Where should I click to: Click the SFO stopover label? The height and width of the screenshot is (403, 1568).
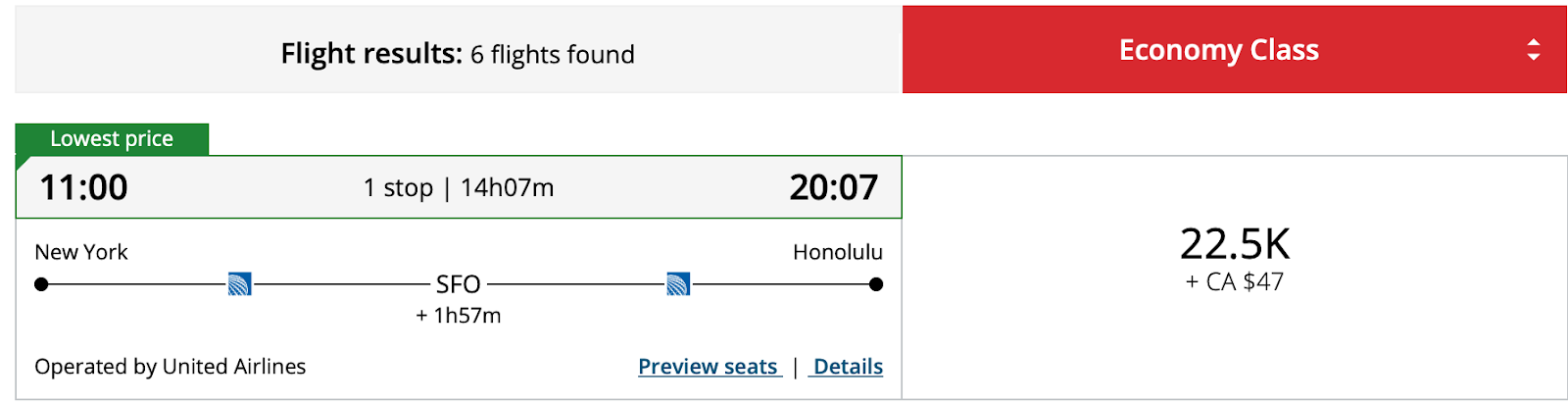[458, 284]
